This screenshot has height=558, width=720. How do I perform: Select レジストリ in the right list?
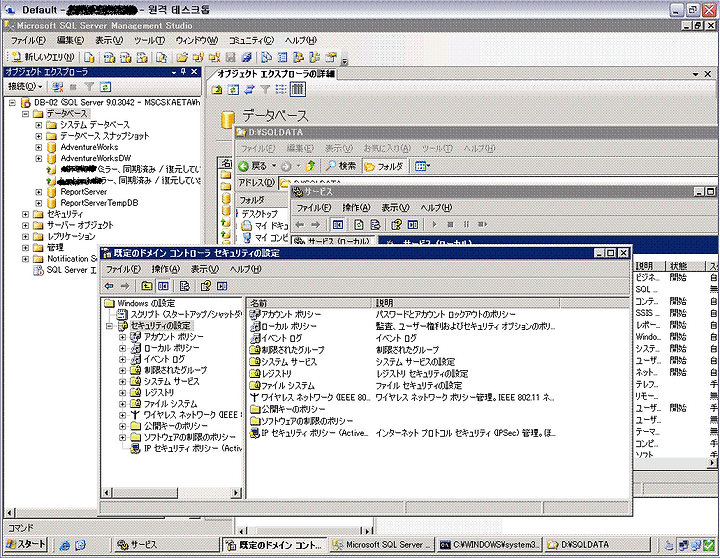click(x=276, y=373)
